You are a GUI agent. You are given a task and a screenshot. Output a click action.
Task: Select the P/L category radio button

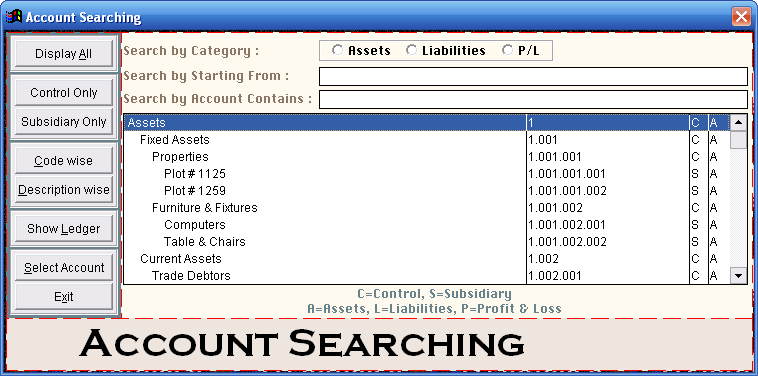[x=507, y=50]
